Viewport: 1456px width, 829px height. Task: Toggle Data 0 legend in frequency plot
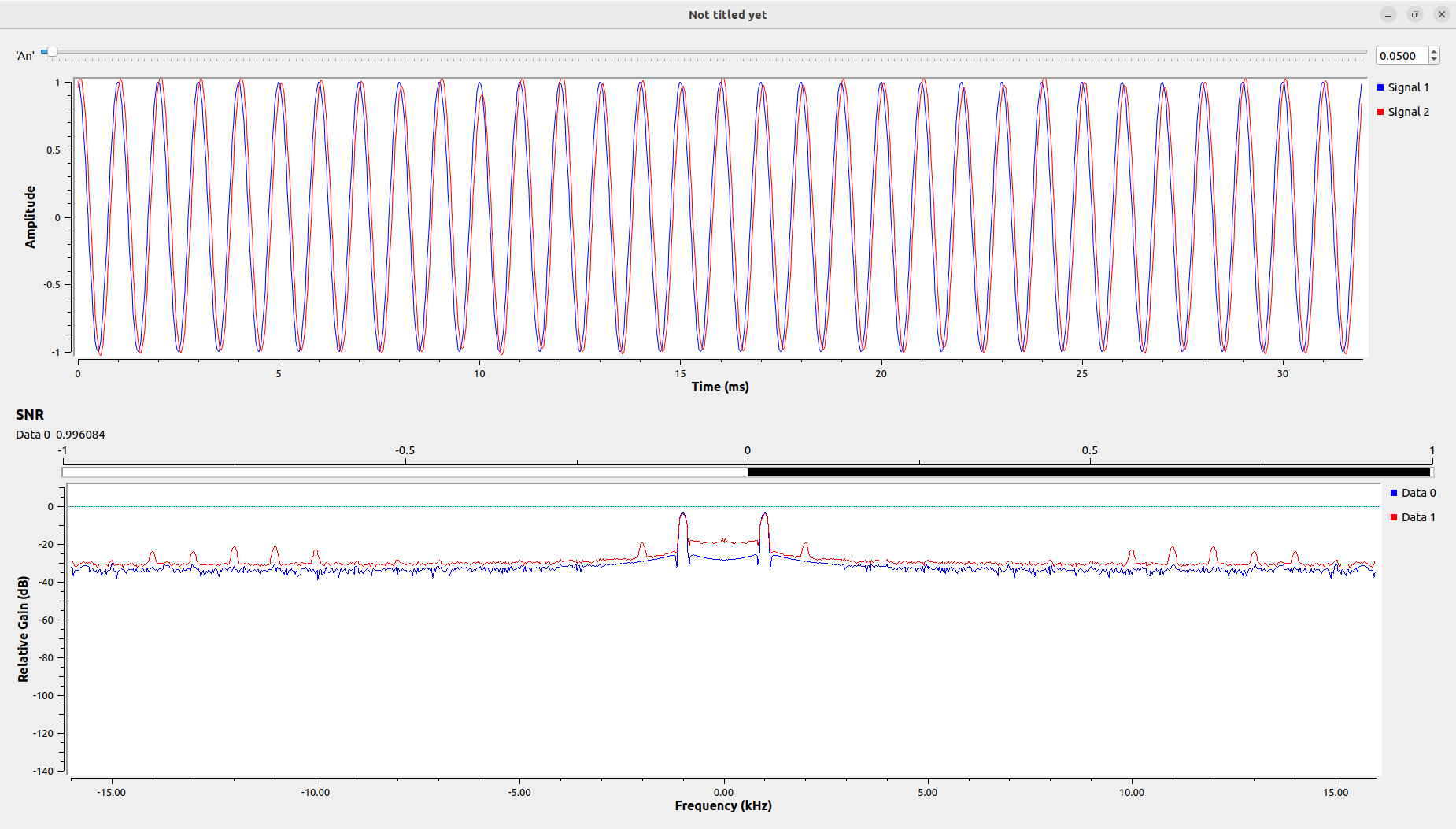point(1413,493)
